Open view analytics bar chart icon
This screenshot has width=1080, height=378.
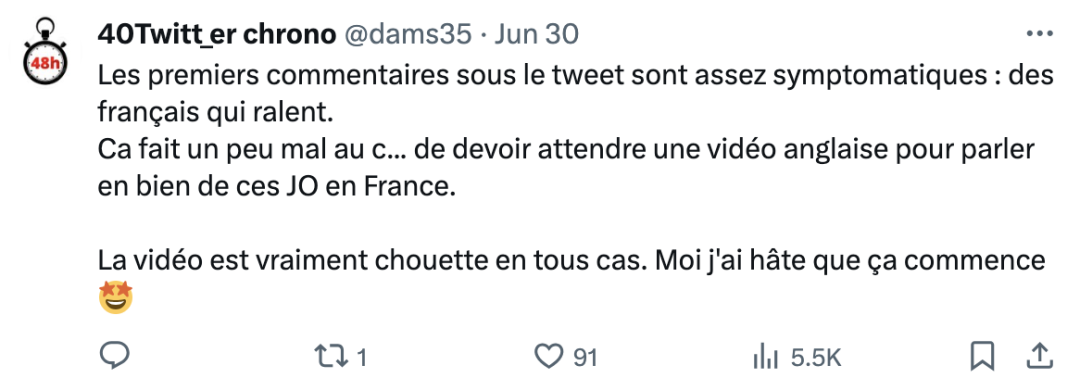point(766,357)
